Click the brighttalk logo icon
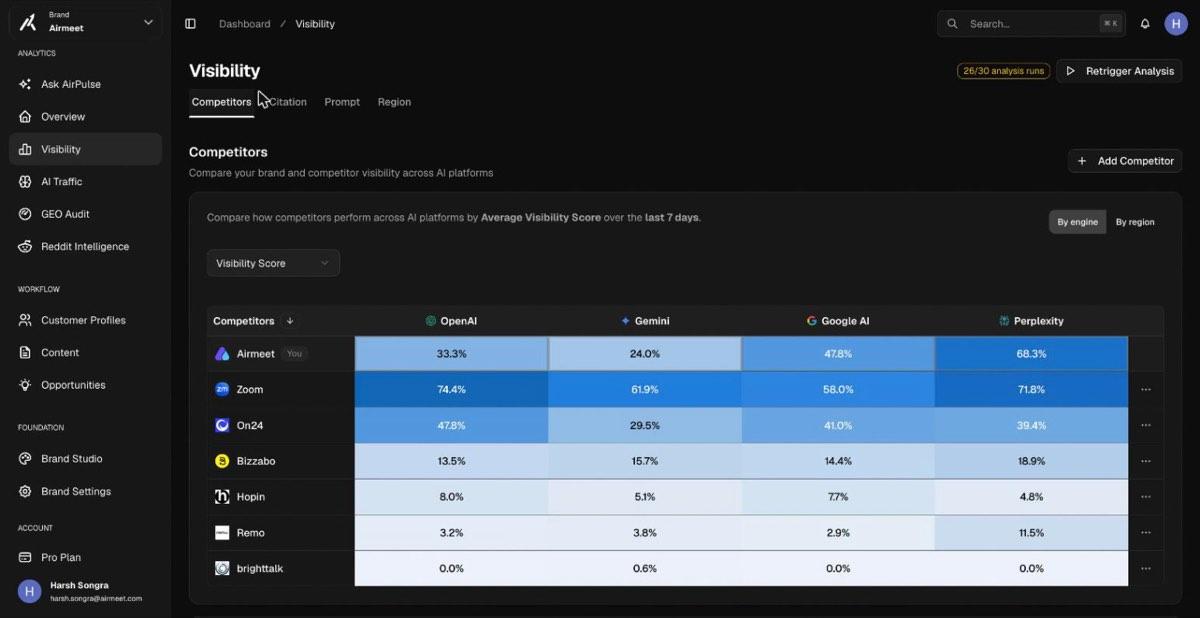Viewport: 1200px width, 618px height. (222, 568)
